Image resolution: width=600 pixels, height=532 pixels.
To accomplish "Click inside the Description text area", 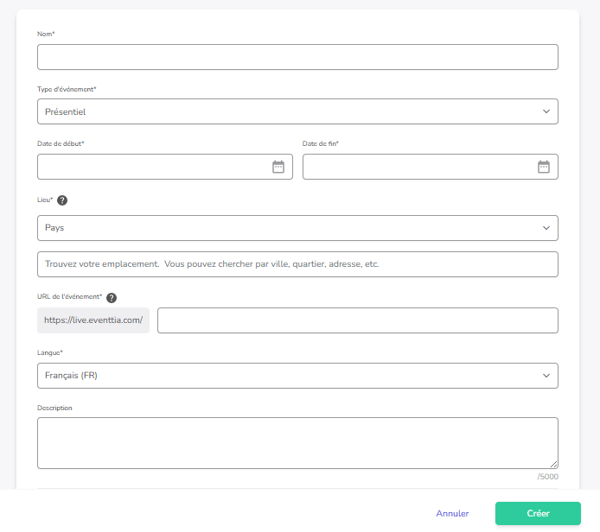I will pos(297,443).
